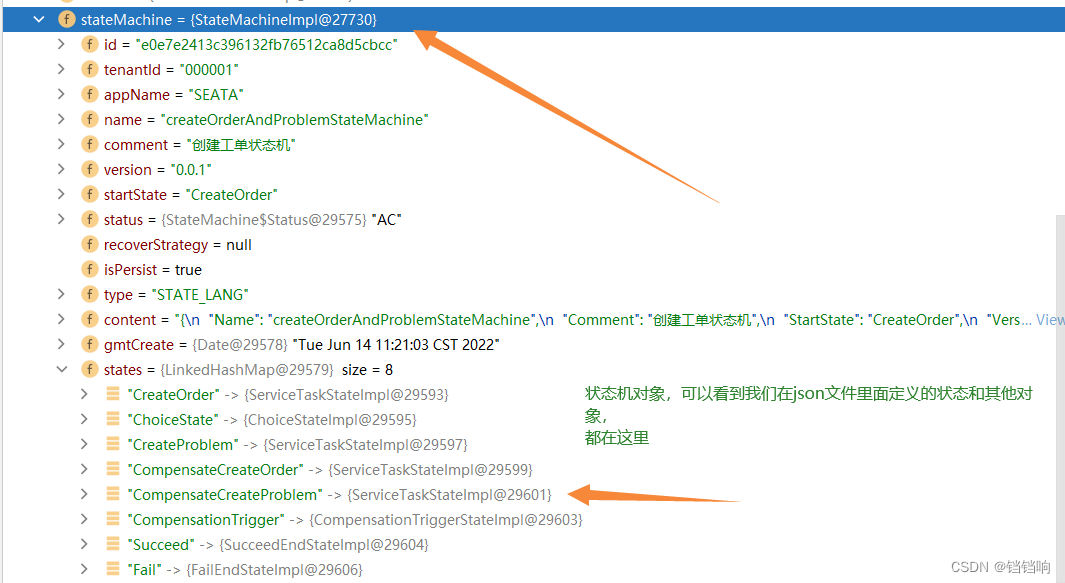Expand the "CompensateCreateOrder" map entry

(84, 470)
